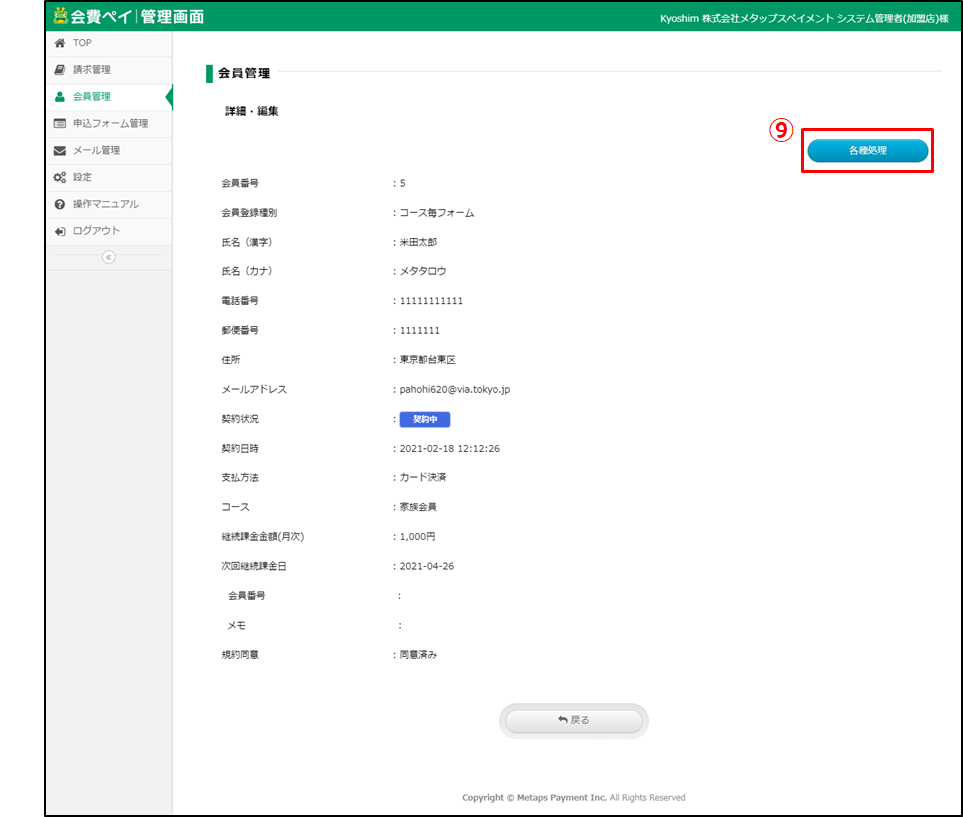
Task: Click the logout arrow icon
Action: [60, 231]
